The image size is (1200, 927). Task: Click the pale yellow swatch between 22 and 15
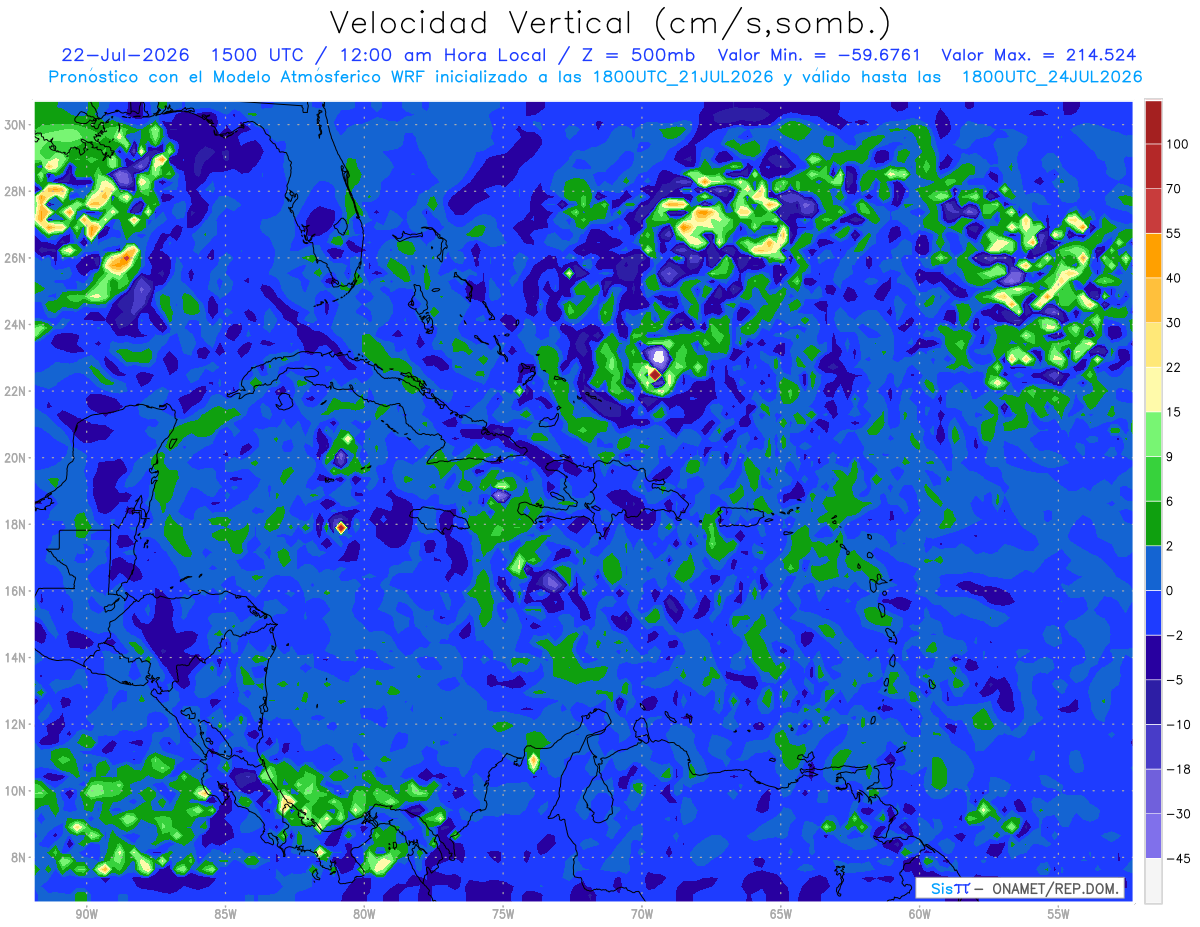tap(1153, 390)
